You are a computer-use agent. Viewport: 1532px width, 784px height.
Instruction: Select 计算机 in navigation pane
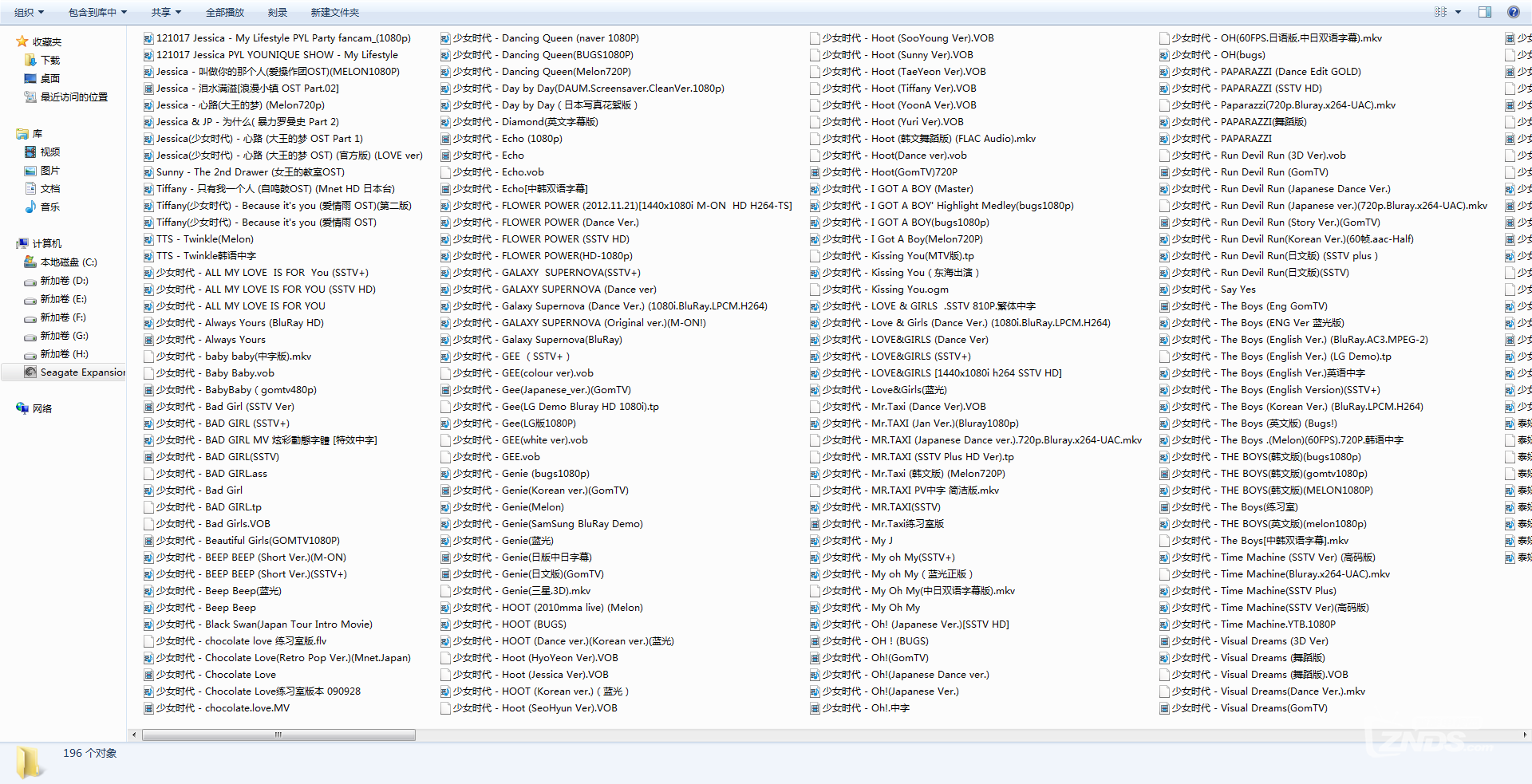point(46,243)
